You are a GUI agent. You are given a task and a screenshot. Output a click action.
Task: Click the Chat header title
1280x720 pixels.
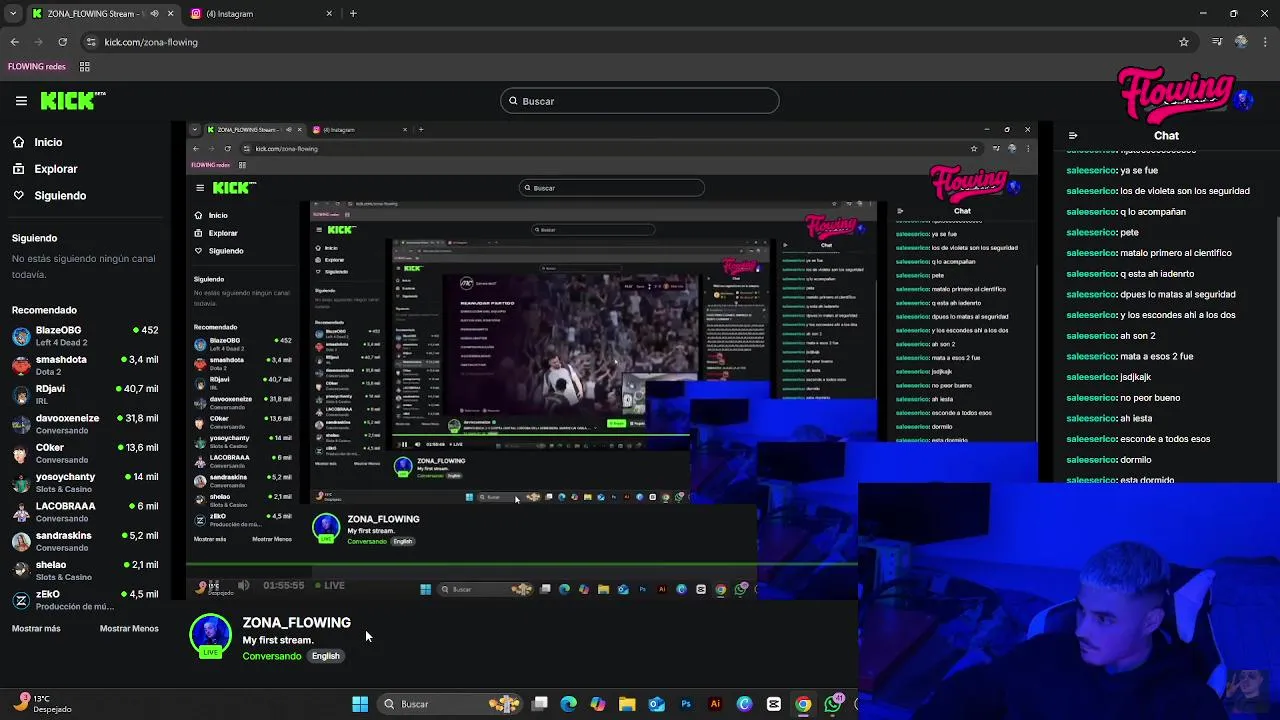pos(1166,136)
